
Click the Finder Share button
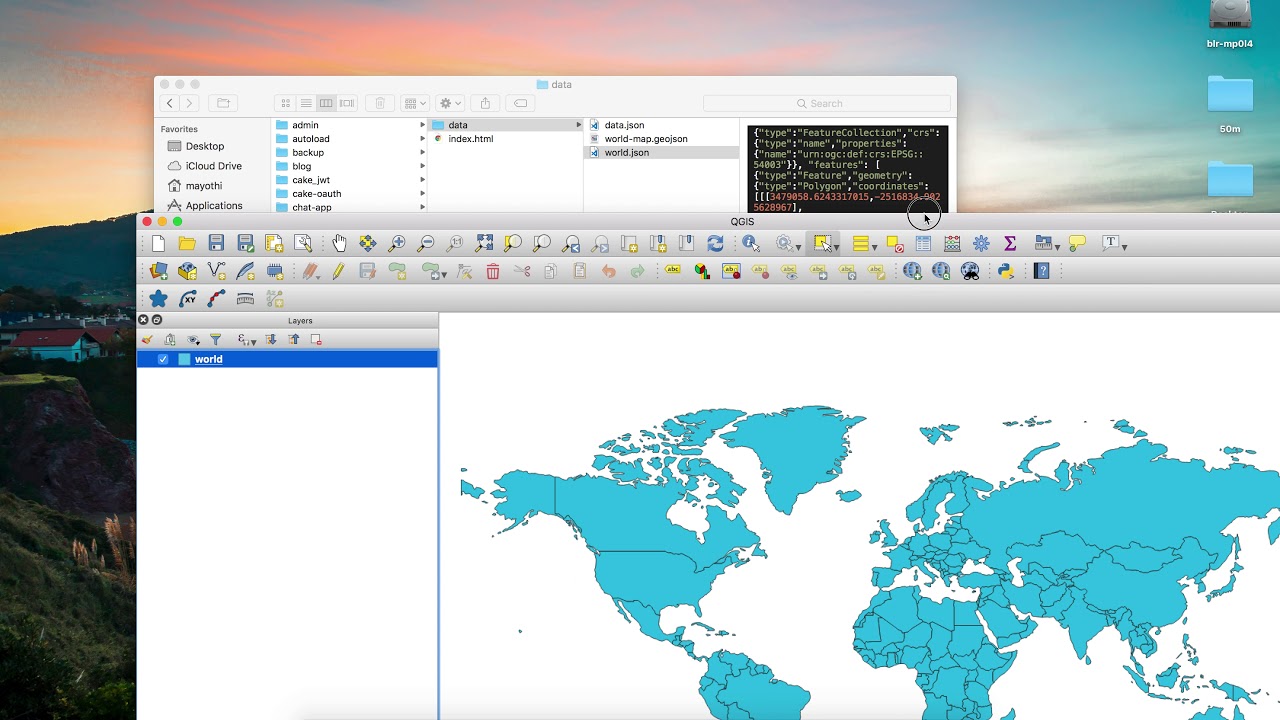point(485,103)
